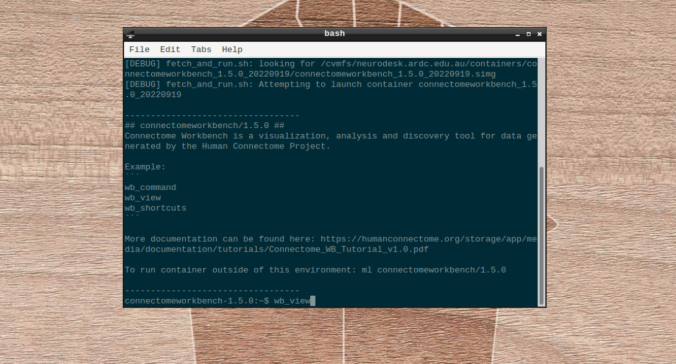Minimize the bash terminal window
676x364 pixels.
(x=517, y=34)
